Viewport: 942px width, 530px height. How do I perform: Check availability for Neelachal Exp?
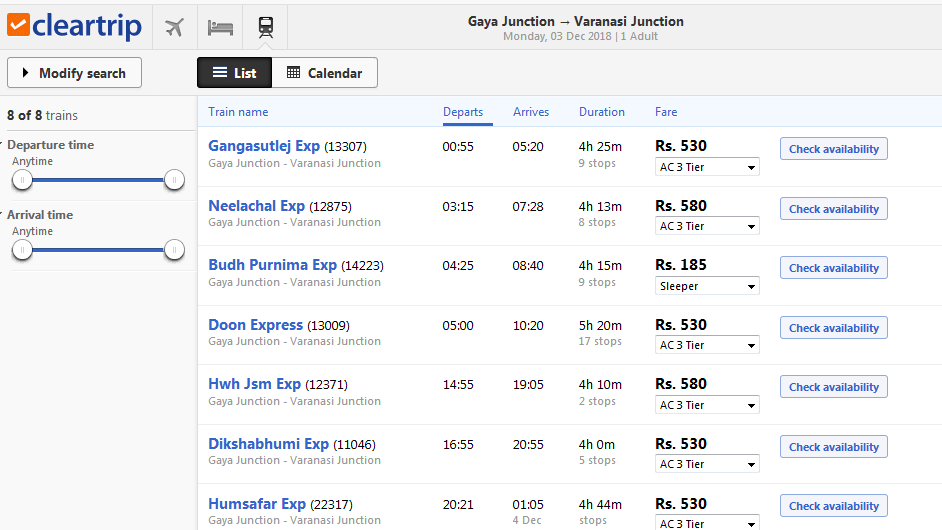tap(834, 209)
